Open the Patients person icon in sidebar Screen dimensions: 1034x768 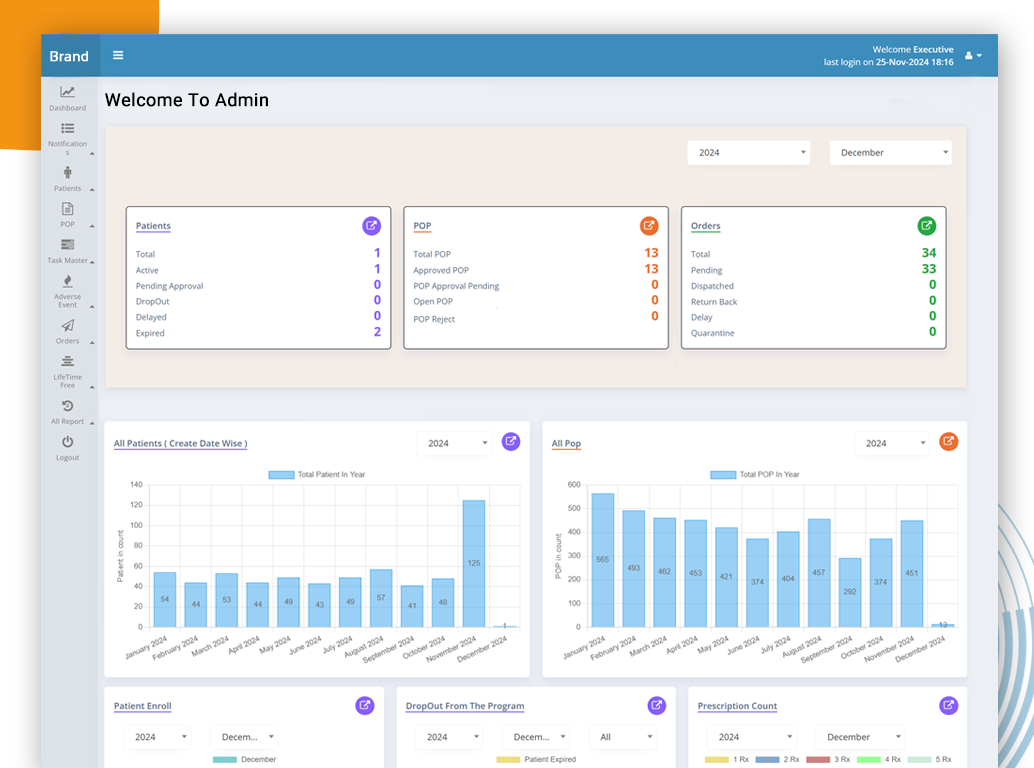[67, 173]
